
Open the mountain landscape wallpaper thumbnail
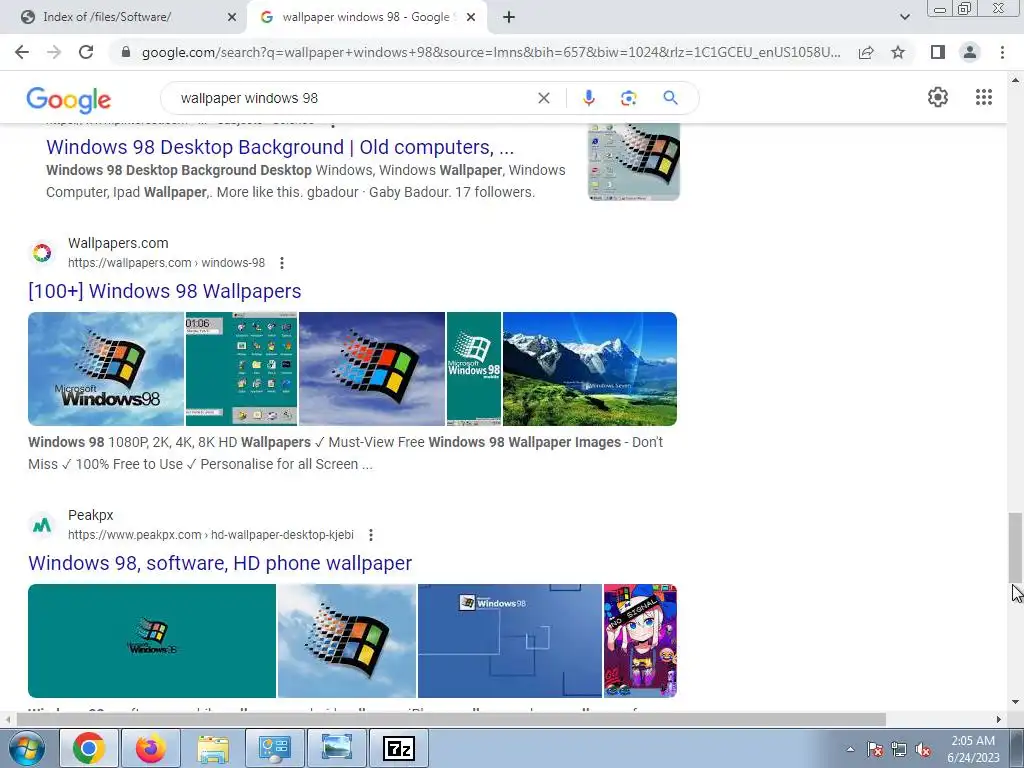click(590, 369)
